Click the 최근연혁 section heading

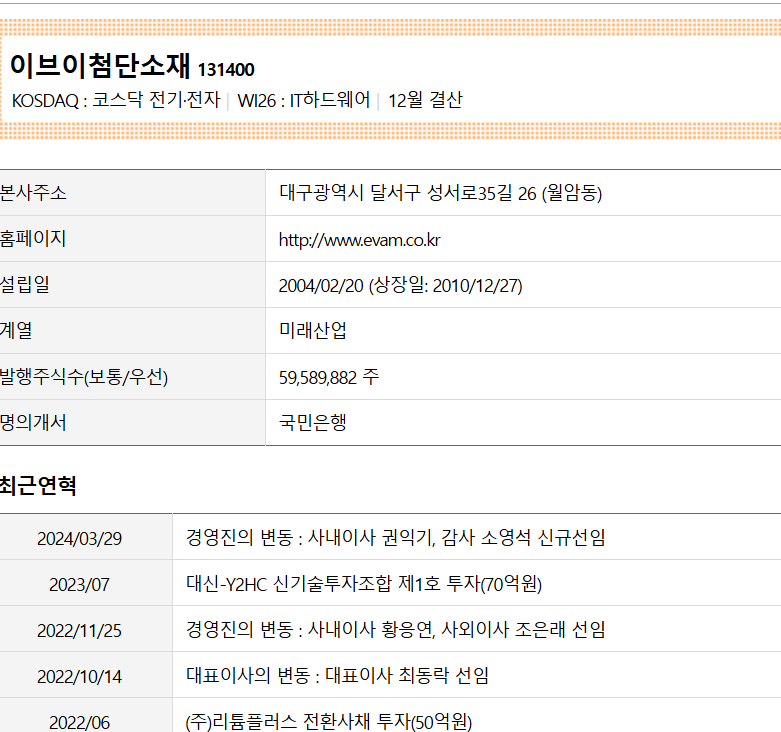[x=38, y=486]
